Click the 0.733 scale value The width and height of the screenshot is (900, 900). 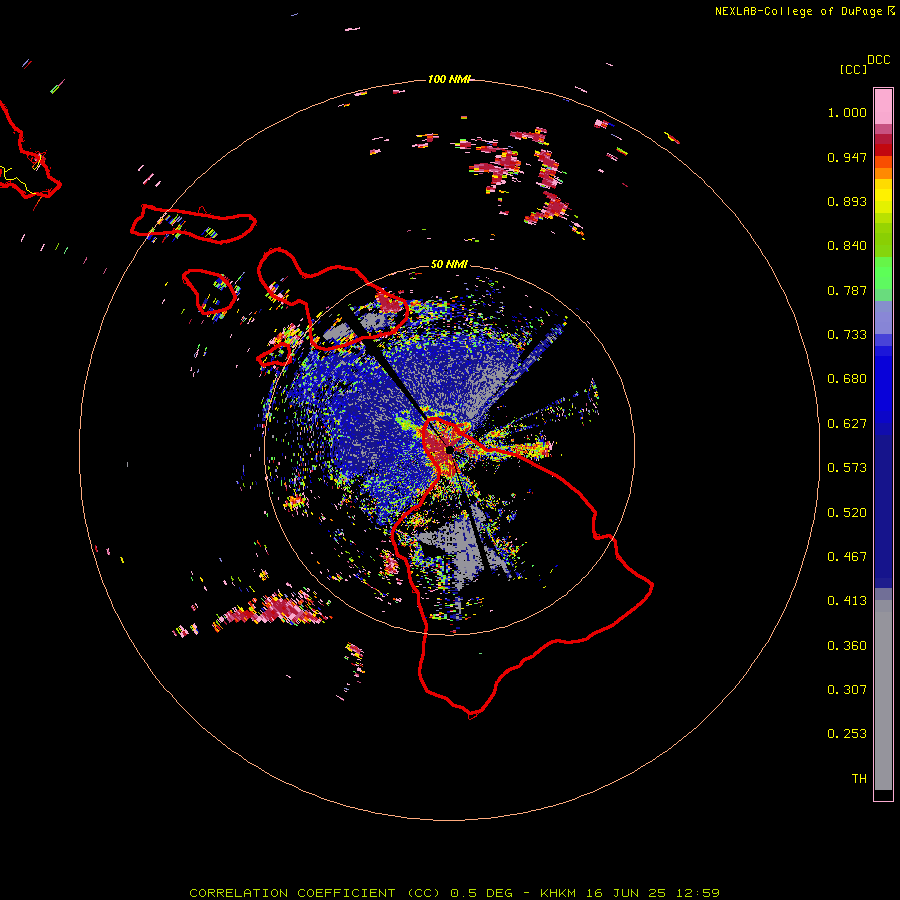[847, 335]
